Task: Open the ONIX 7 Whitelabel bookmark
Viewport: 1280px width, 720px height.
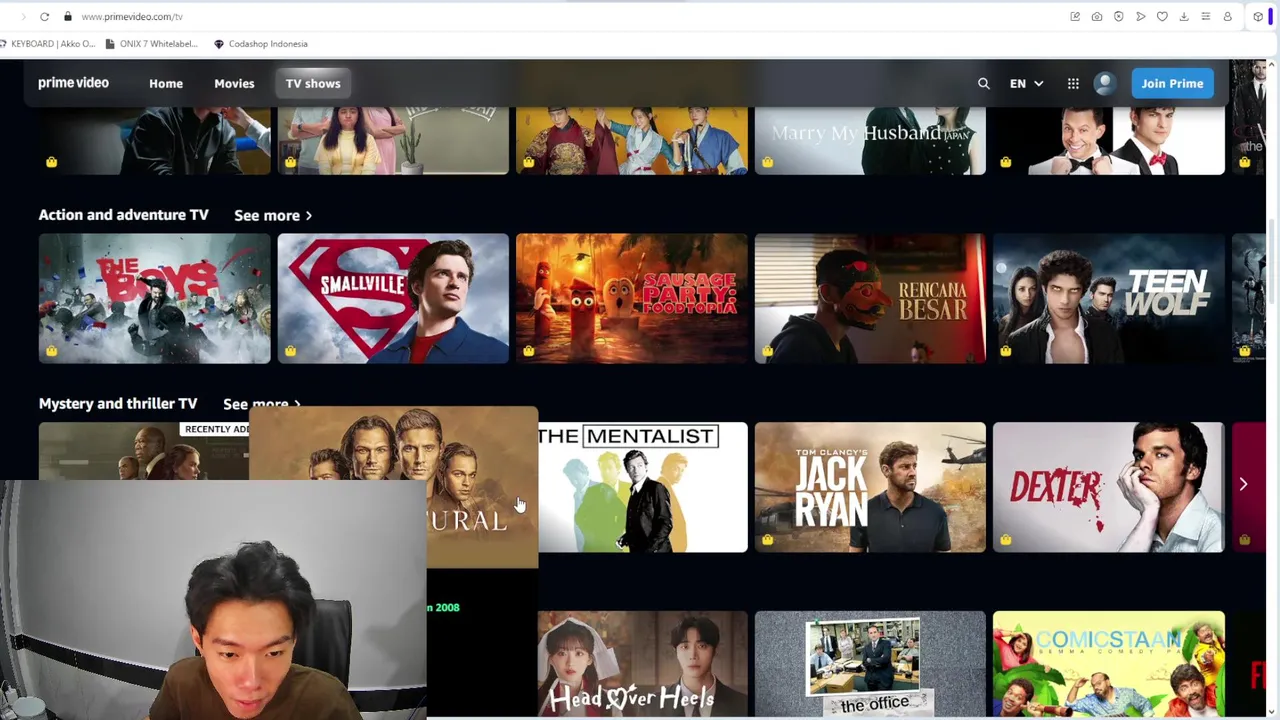Action: pyautogui.click(x=152, y=44)
